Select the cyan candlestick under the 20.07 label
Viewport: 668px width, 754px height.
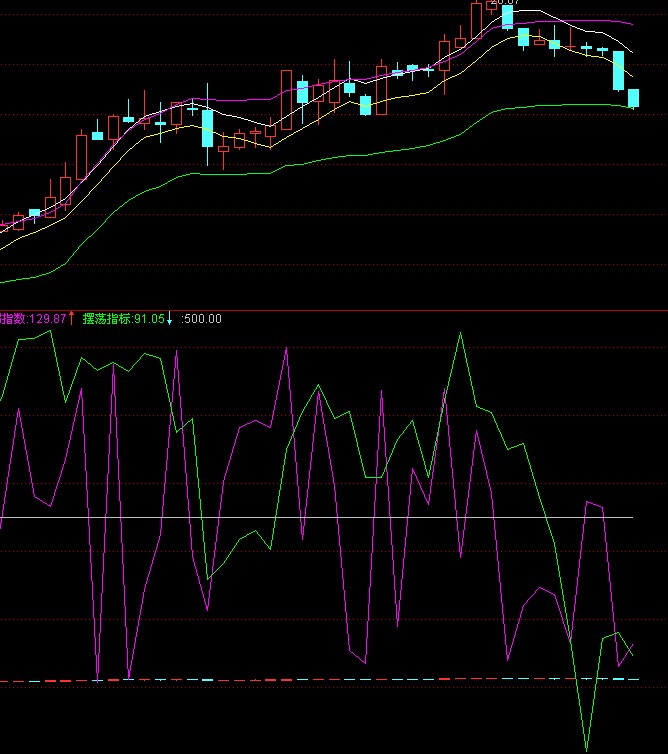507,17
